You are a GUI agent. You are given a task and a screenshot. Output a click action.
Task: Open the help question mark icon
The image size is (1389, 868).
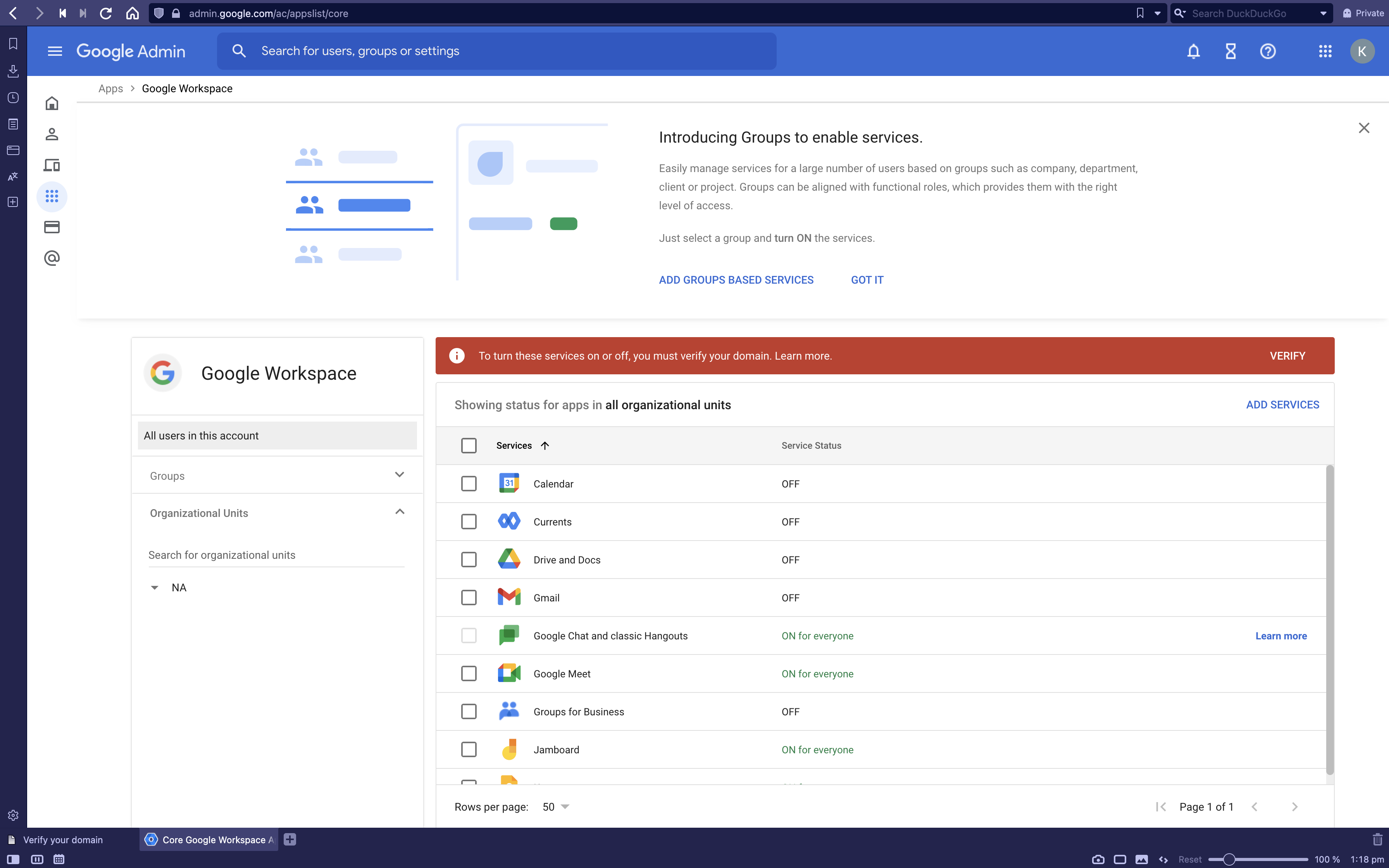click(1267, 52)
